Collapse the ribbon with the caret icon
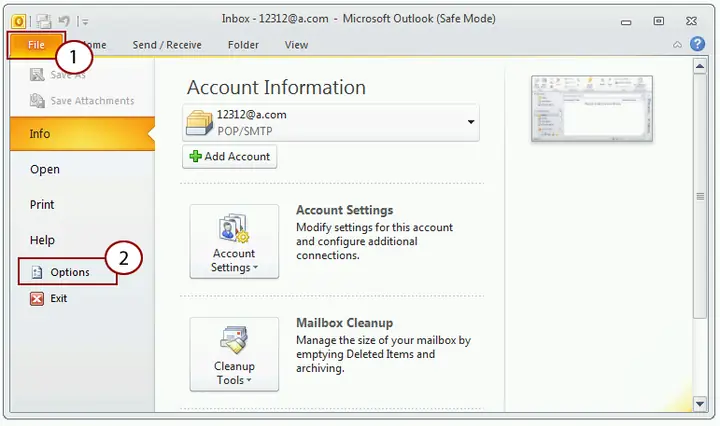This screenshot has height=426, width=720. click(677, 45)
